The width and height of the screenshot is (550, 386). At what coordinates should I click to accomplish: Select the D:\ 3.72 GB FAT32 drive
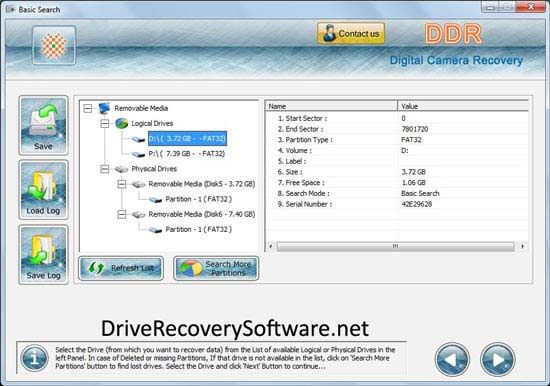click(187, 139)
